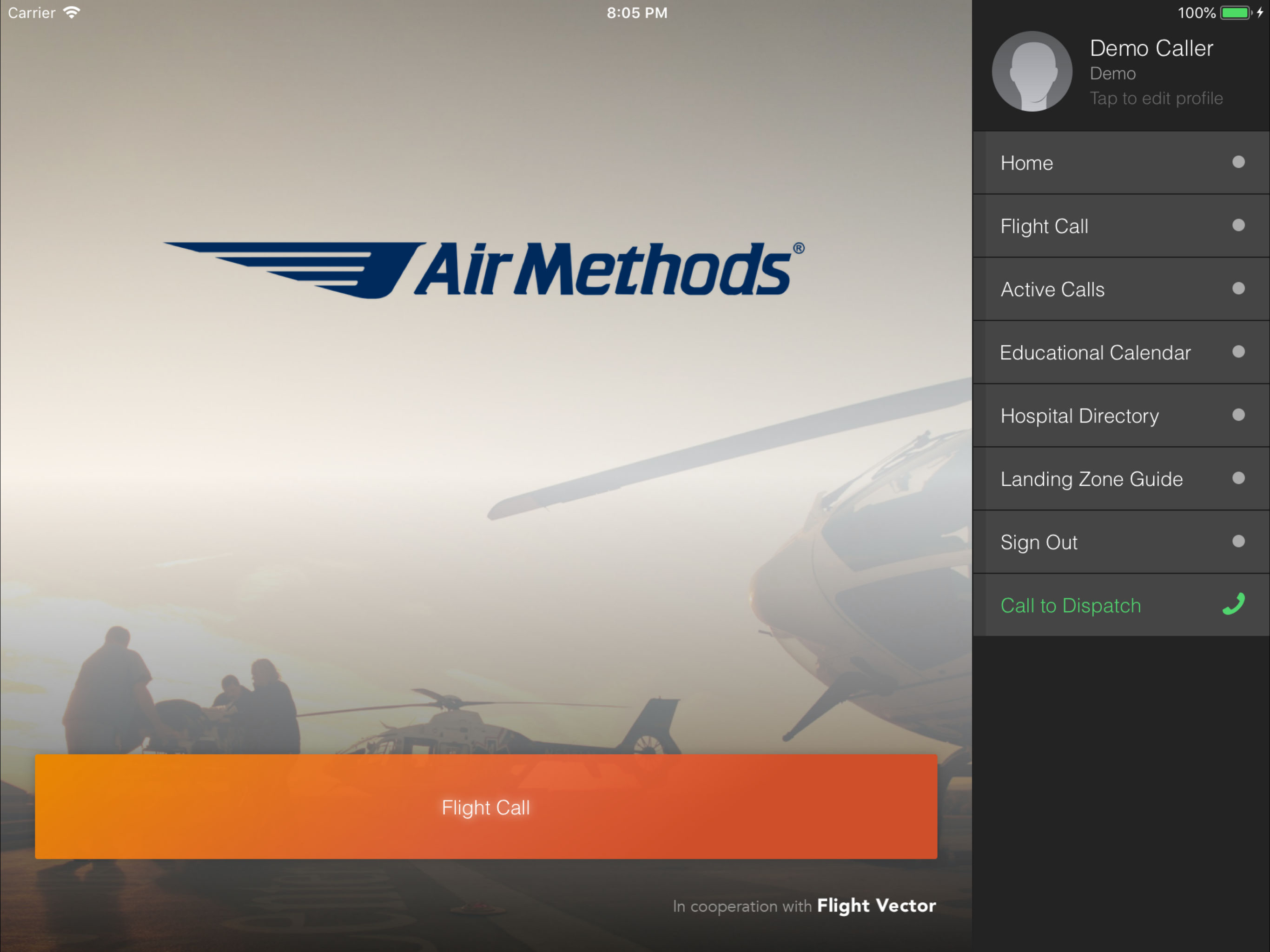Click the dot beside Sign Out
This screenshot has height=952, width=1270.
click(1238, 541)
